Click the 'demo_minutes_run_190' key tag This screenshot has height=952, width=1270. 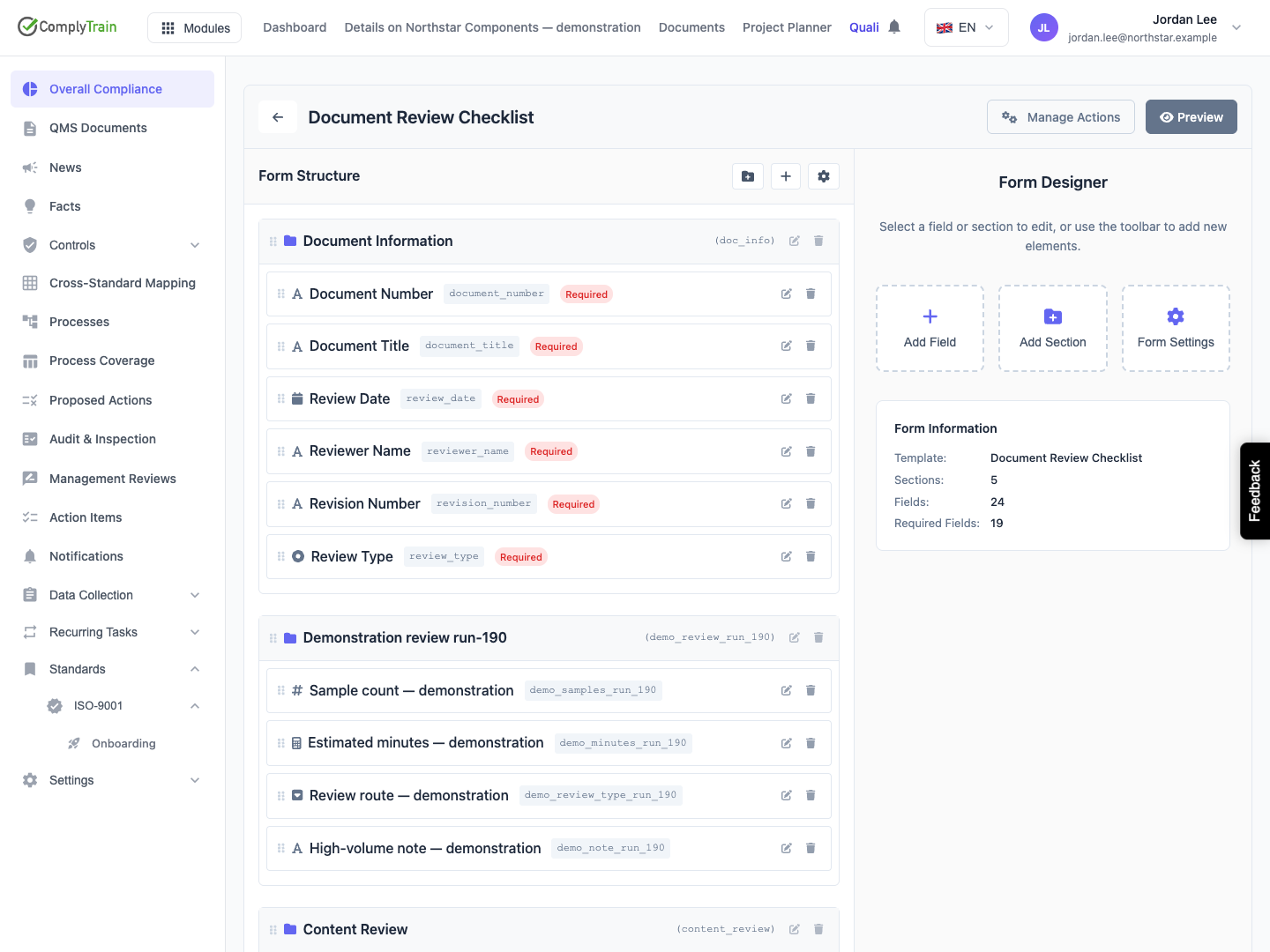coord(623,743)
